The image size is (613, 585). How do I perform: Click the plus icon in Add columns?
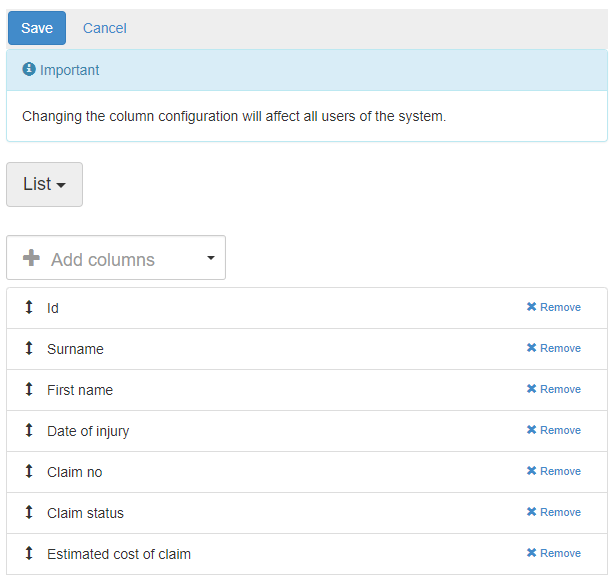click(x=31, y=259)
